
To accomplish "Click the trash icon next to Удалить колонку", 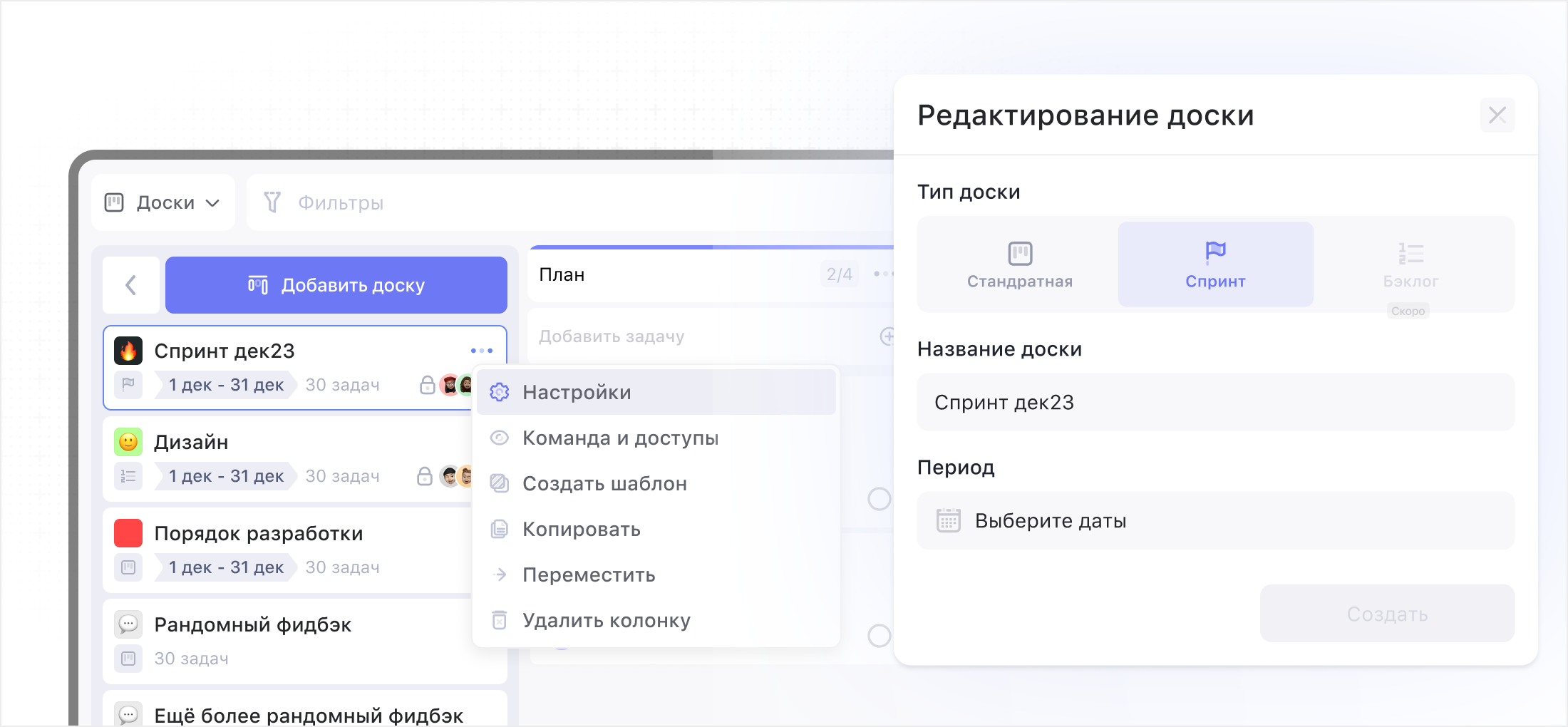I will [x=499, y=619].
